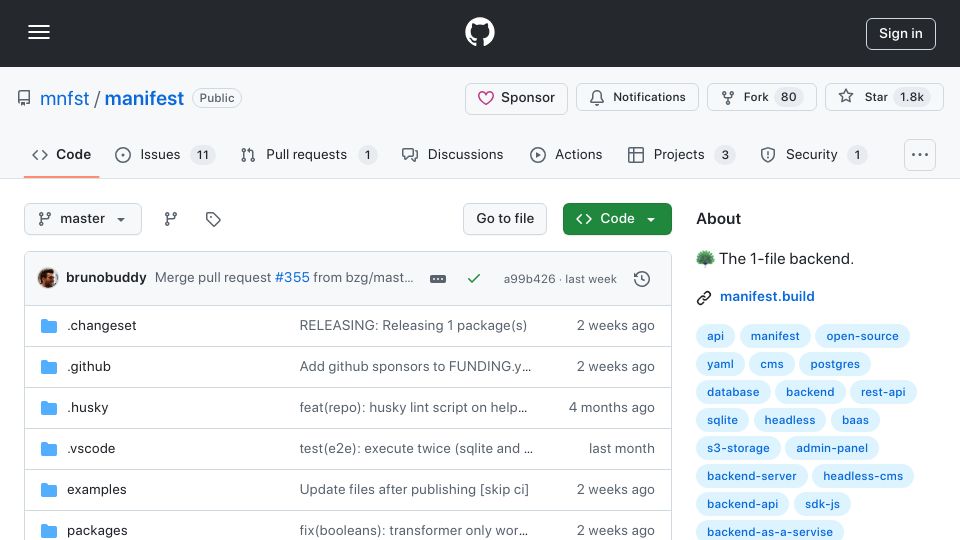Open brunobuddy's avatar
The height and width of the screenshot is (540, 960).
click(48, 278)
